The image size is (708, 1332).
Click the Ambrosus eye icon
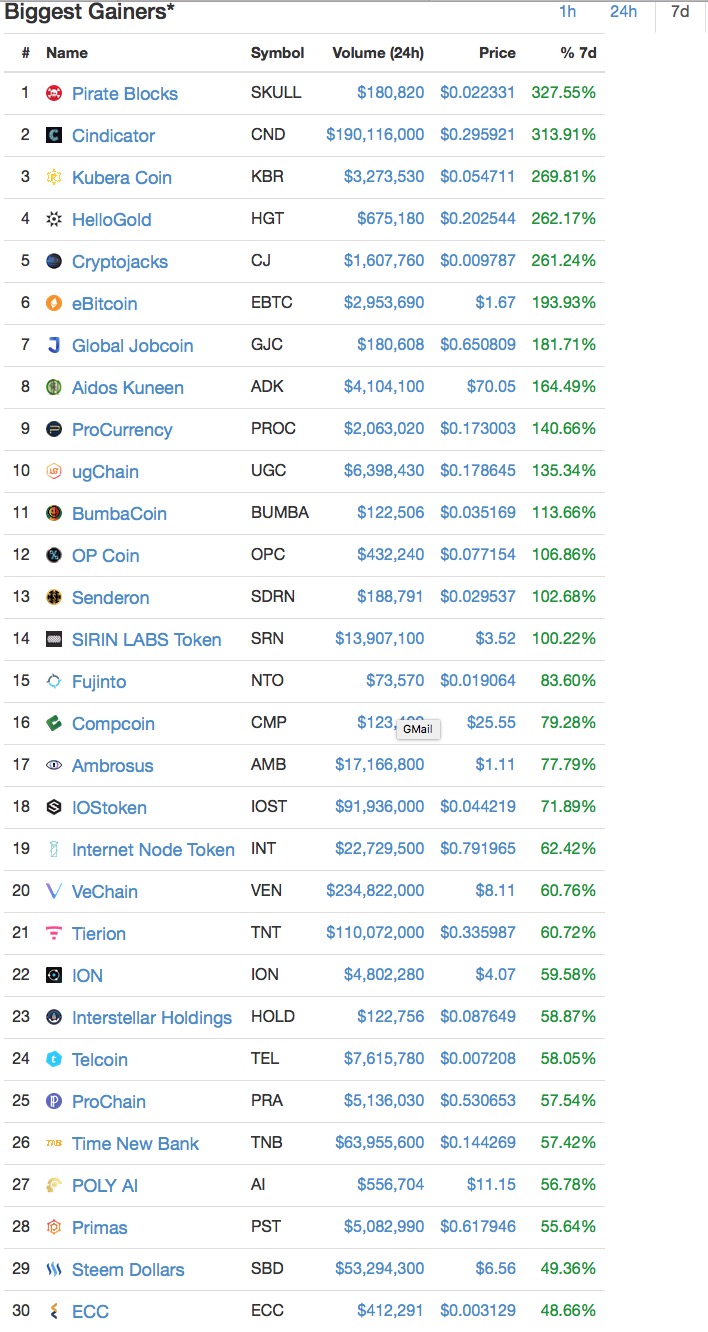pos(54,766)
